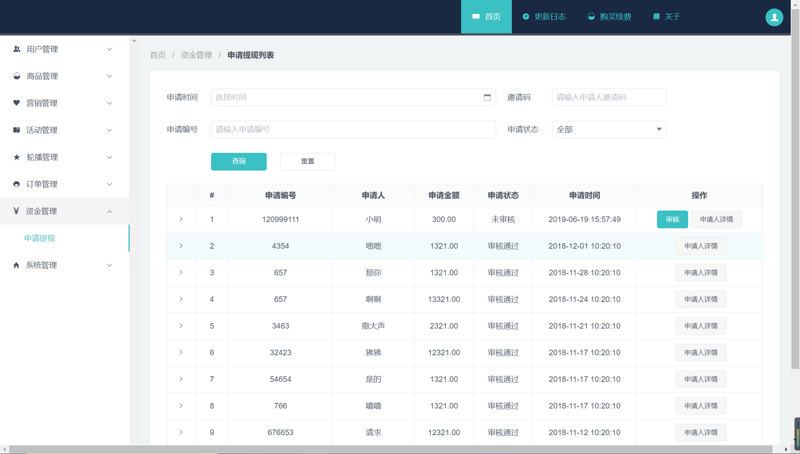Image resolution: width=800 pixels, height=454 pixels.
Task: Open the 关于 top menu
Action: pos(667,17)
